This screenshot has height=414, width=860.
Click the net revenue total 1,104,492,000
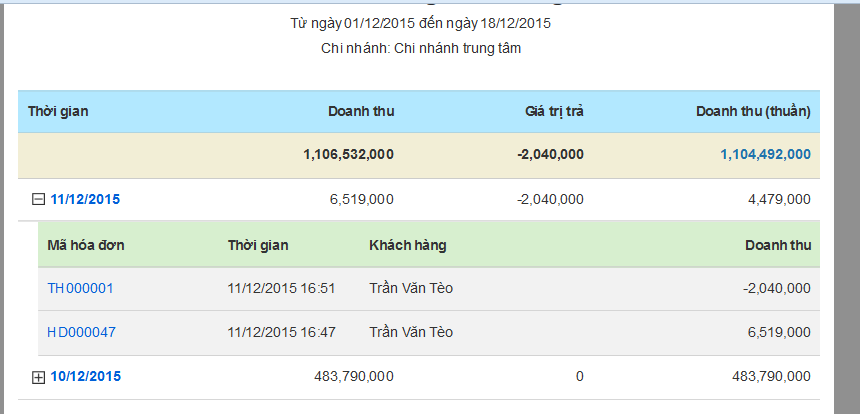coord(765,155)
